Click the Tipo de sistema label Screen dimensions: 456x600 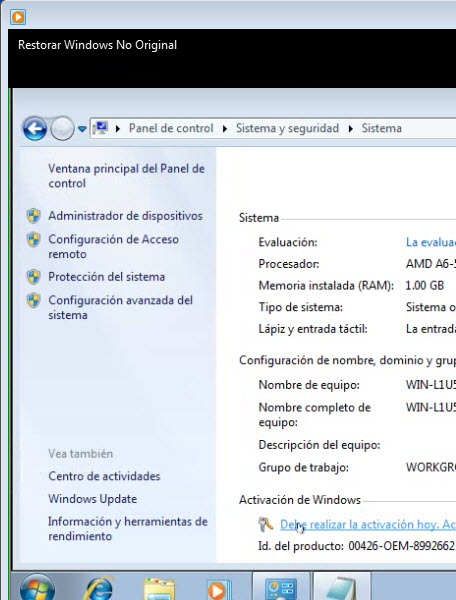301,307
